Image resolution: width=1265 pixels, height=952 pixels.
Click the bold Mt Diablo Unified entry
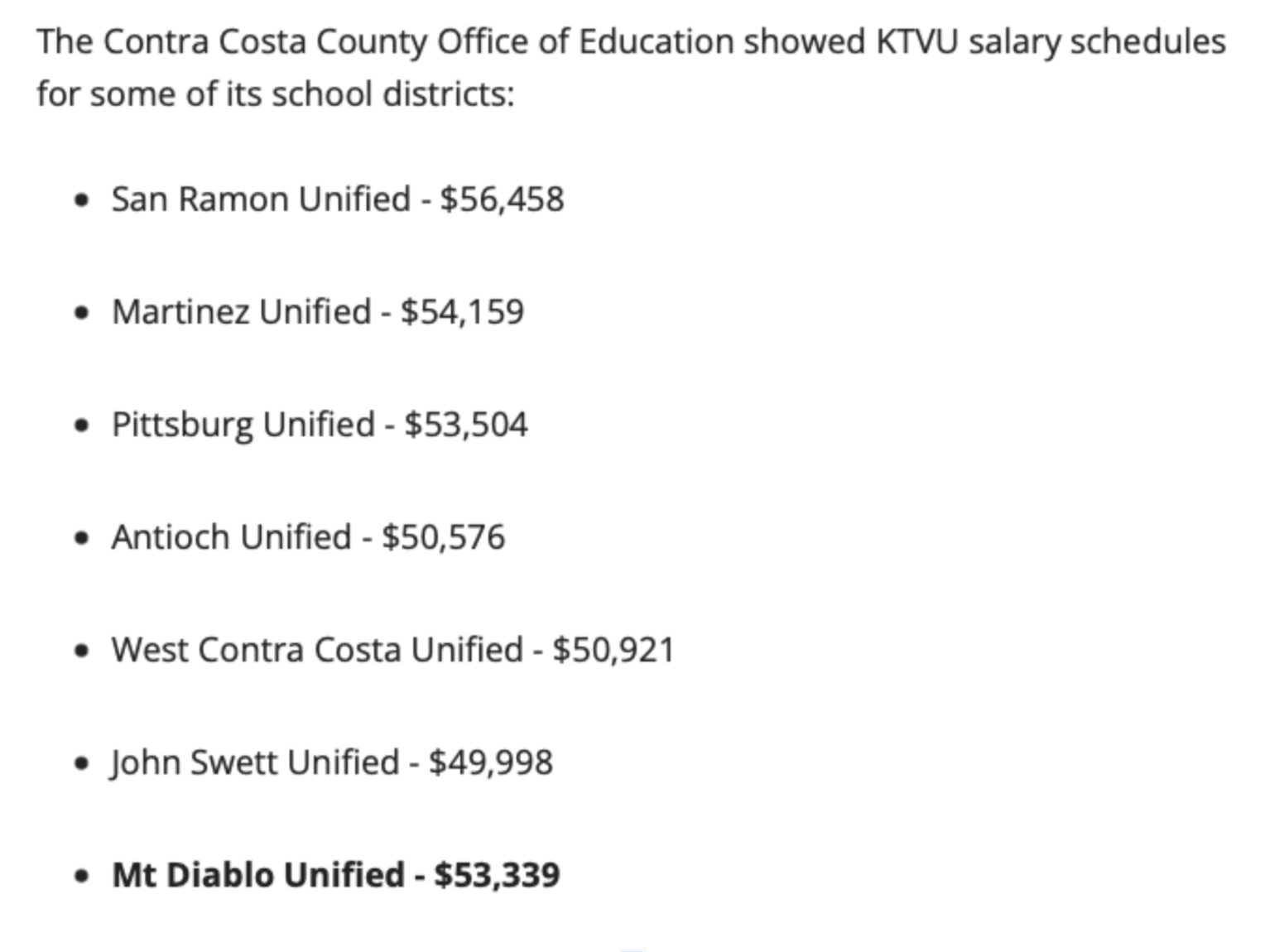pyautogui.click(x=336, y=875)
